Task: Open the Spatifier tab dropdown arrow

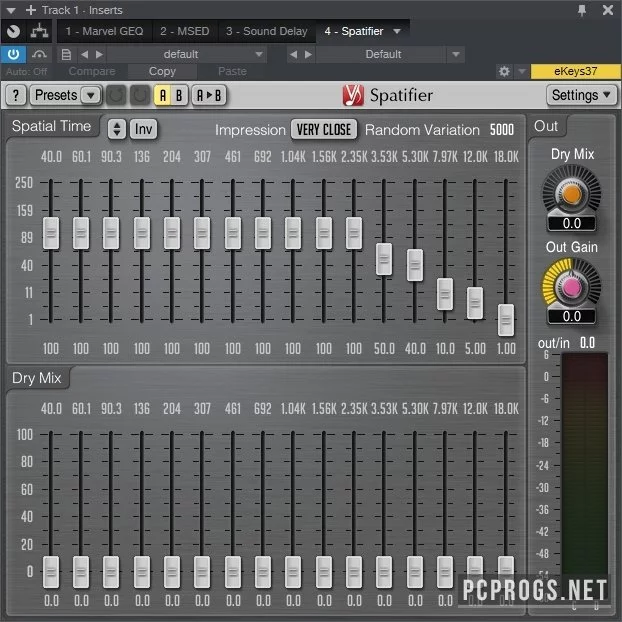Action: [x=397, y=31]
